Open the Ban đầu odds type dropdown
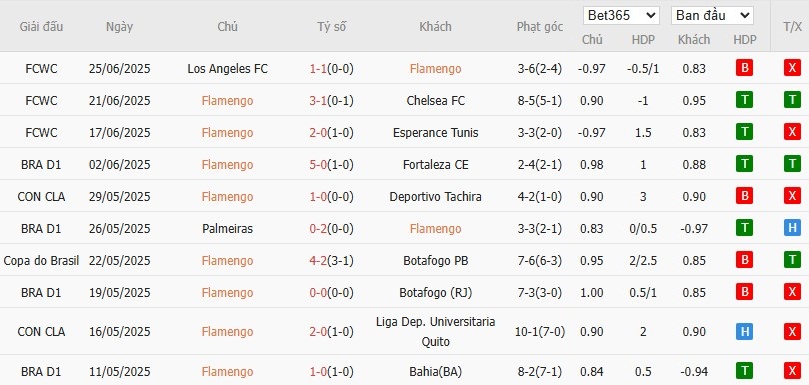Image resolution: width=809 pixels, height=385 pixels. click(712, 15)
